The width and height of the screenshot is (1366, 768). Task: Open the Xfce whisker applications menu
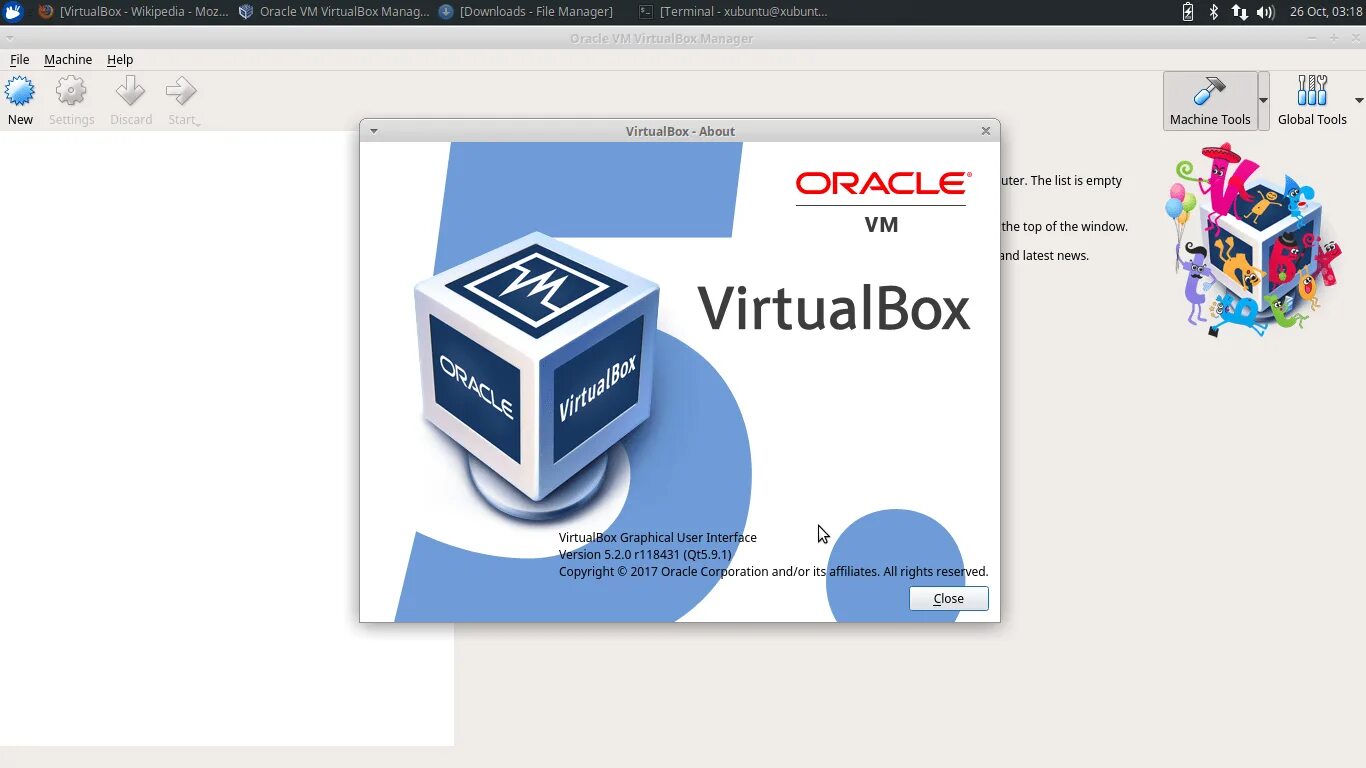(13, 12)
